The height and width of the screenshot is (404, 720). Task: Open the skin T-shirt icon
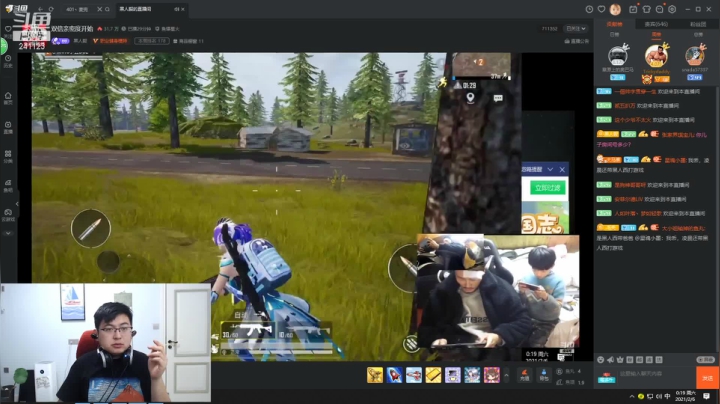[647, 9]
